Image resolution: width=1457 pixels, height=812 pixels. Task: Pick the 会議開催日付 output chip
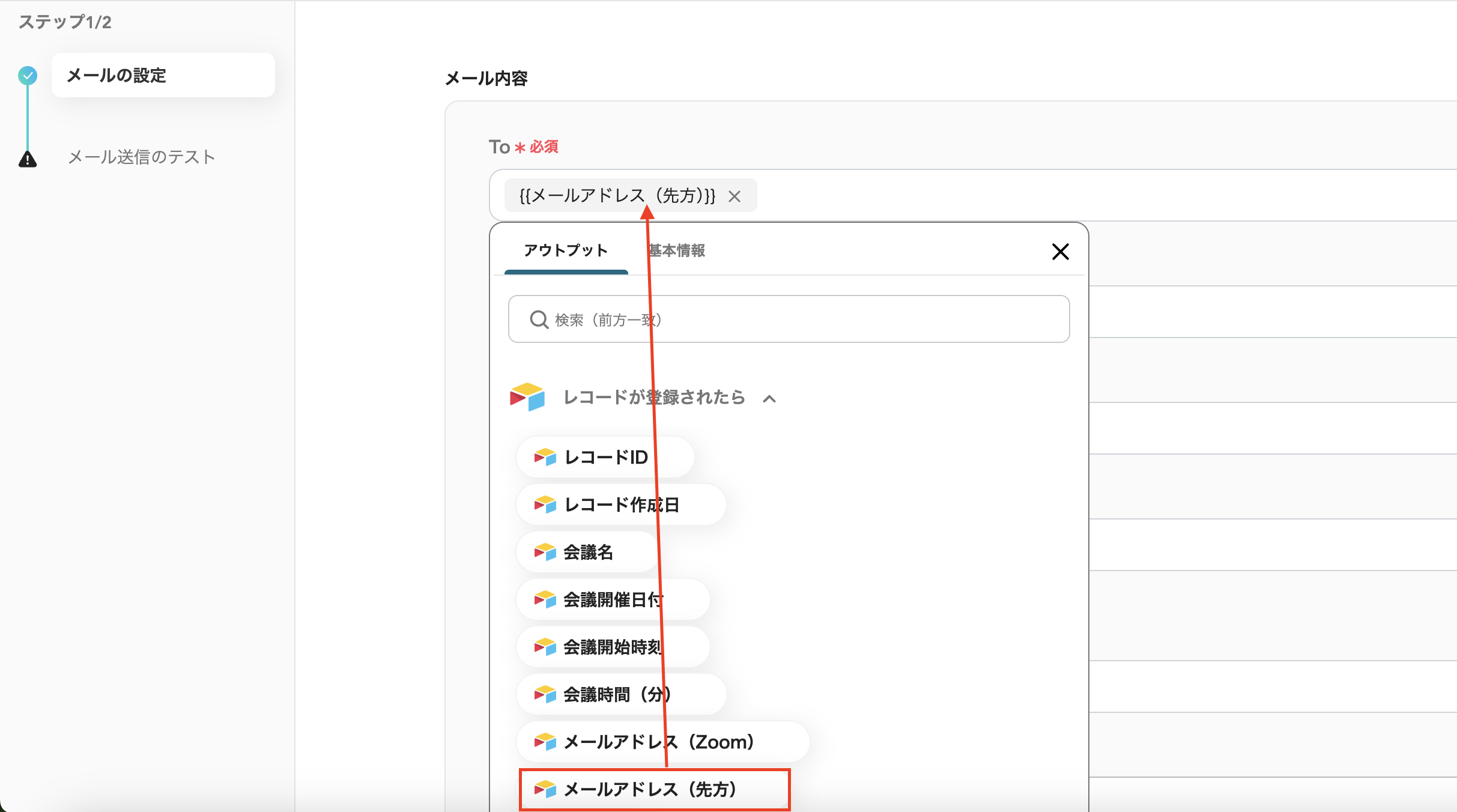pos(612,600)
